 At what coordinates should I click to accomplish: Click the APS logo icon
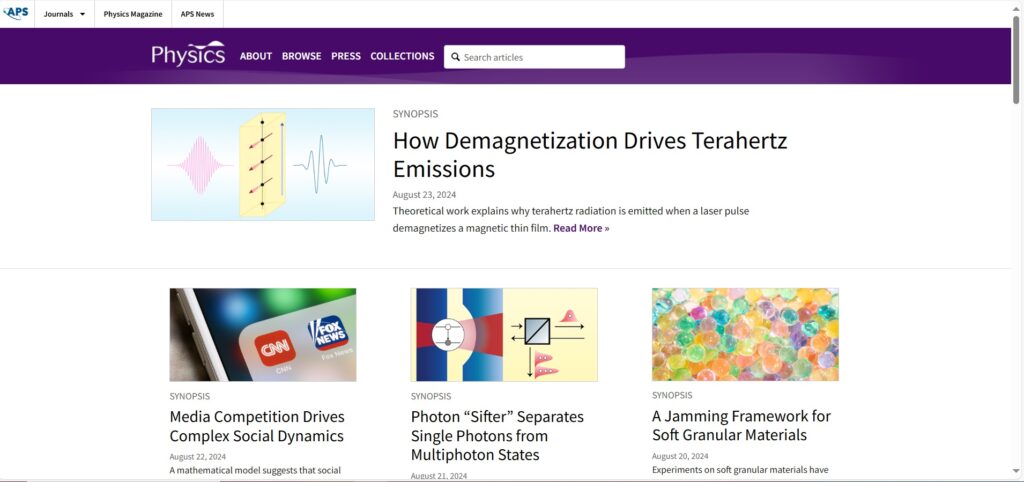[x=17, y=14]
